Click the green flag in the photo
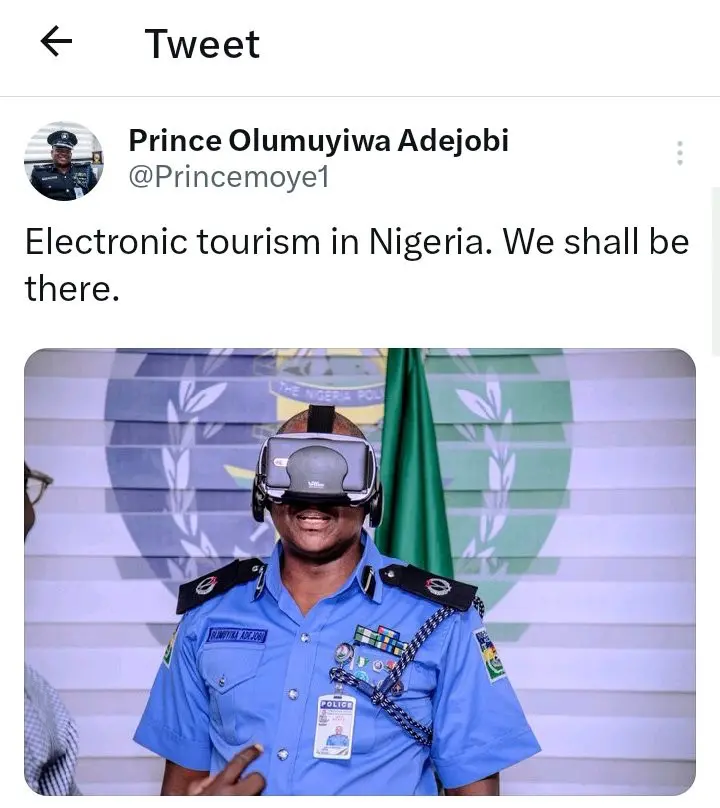This screenshot has width=720, height=808. [414, 464]
